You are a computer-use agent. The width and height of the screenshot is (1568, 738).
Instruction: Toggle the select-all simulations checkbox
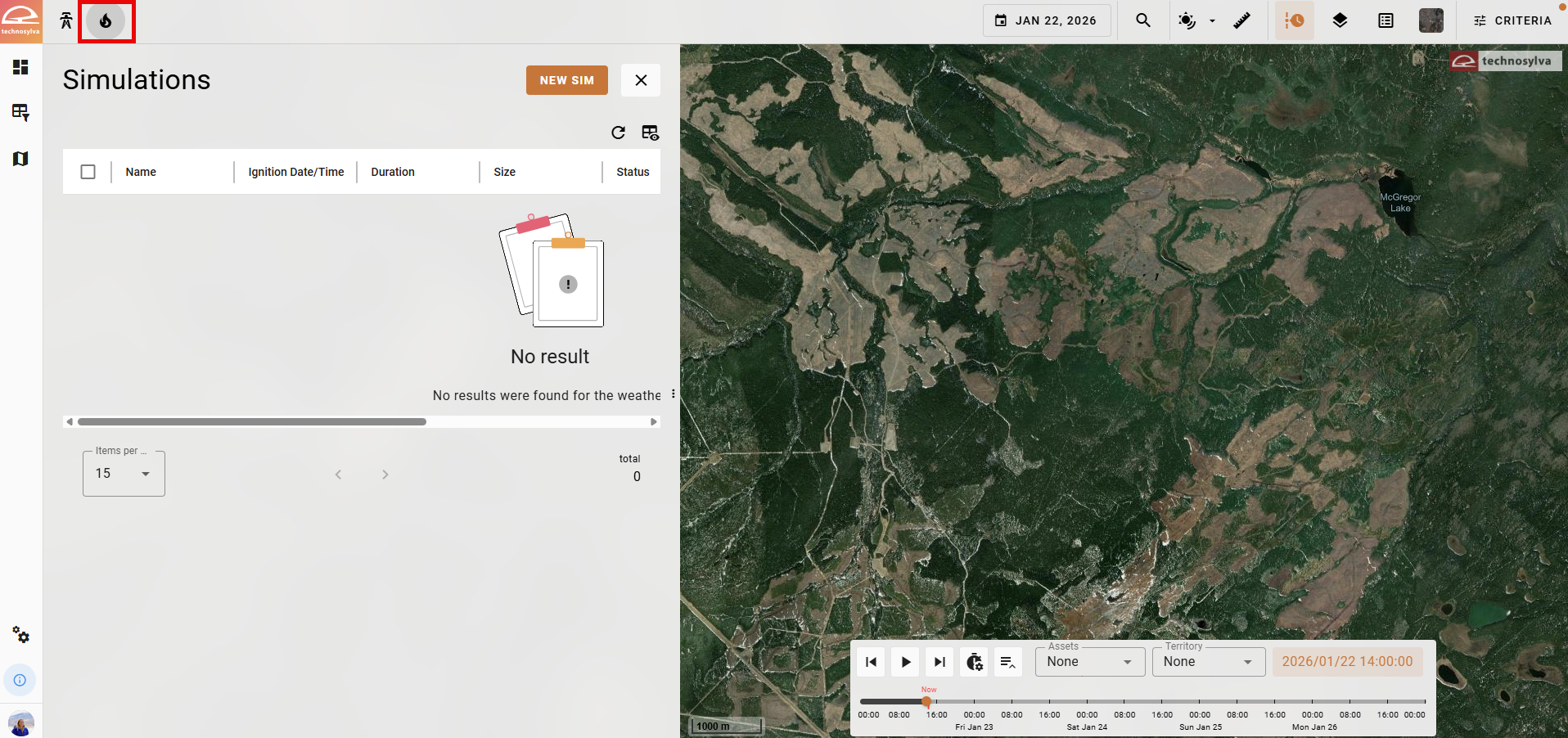click(88, 172)
